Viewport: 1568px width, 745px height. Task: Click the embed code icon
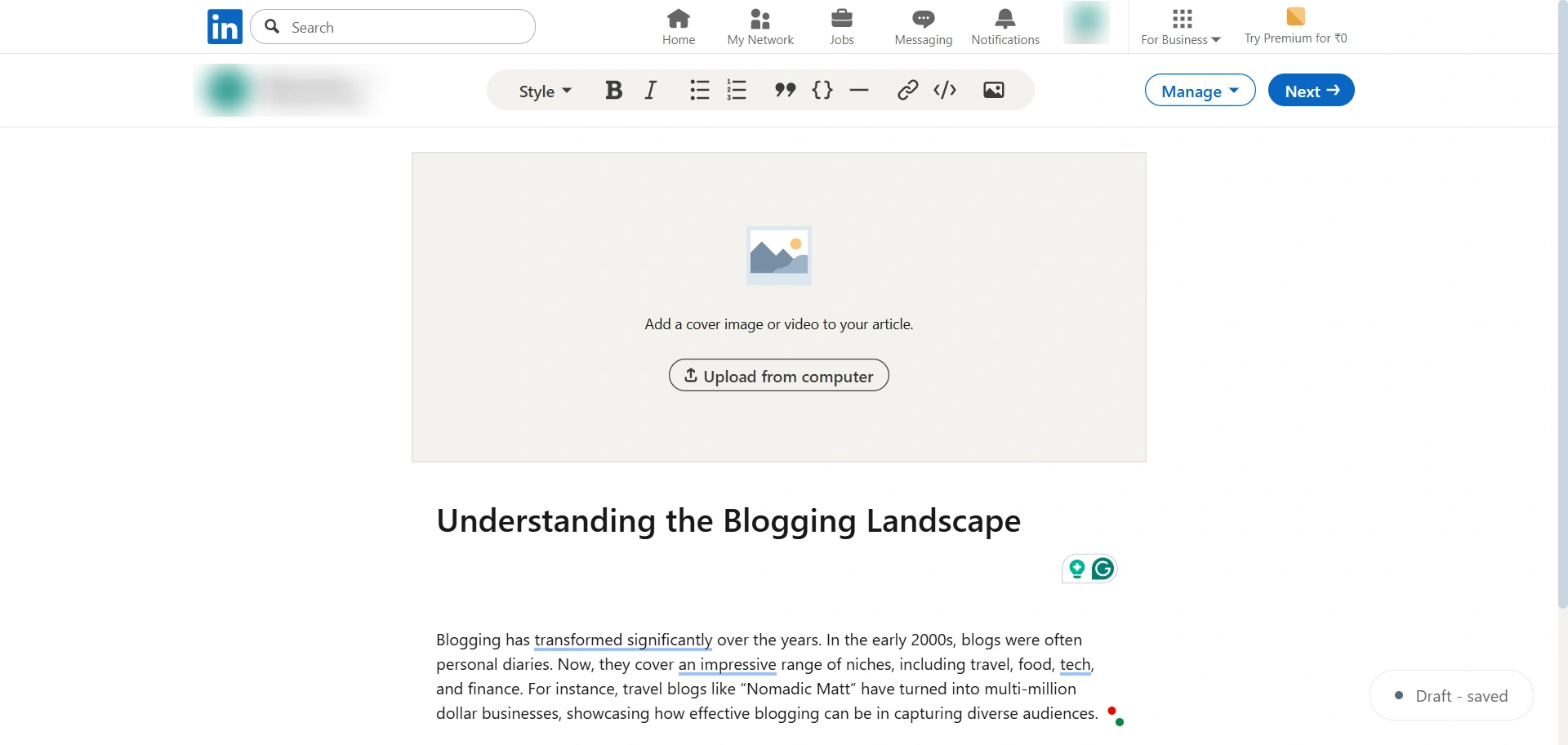coord(945,90)
